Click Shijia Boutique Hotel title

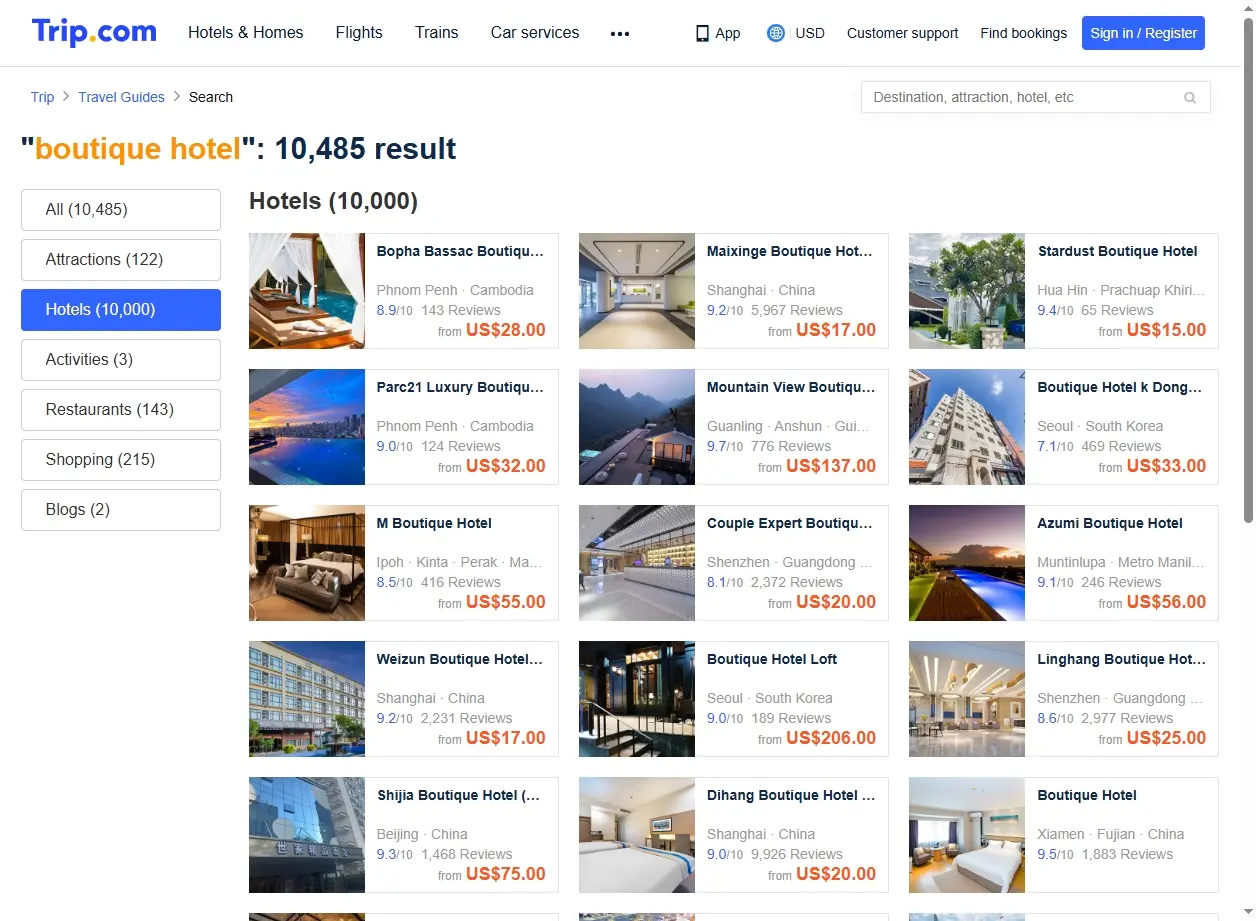[459, 796]
